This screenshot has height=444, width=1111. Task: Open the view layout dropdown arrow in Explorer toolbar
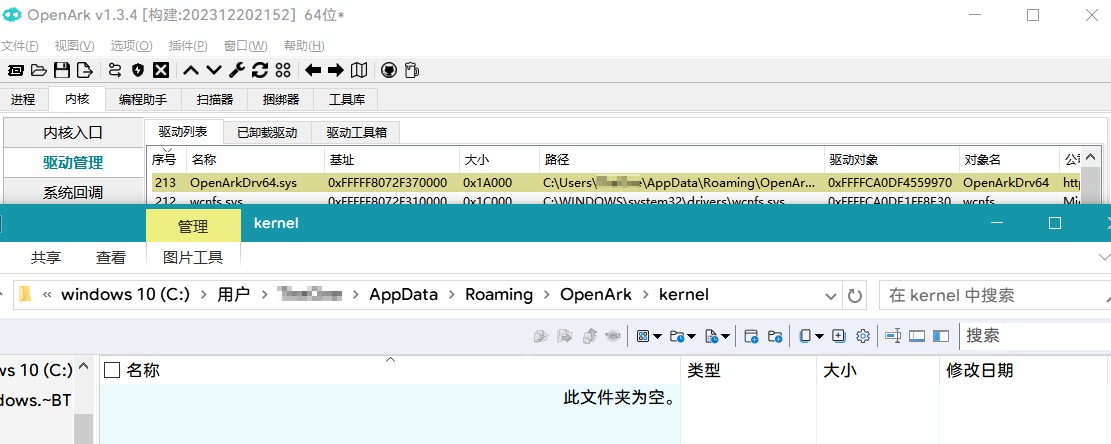coord(657,336)
